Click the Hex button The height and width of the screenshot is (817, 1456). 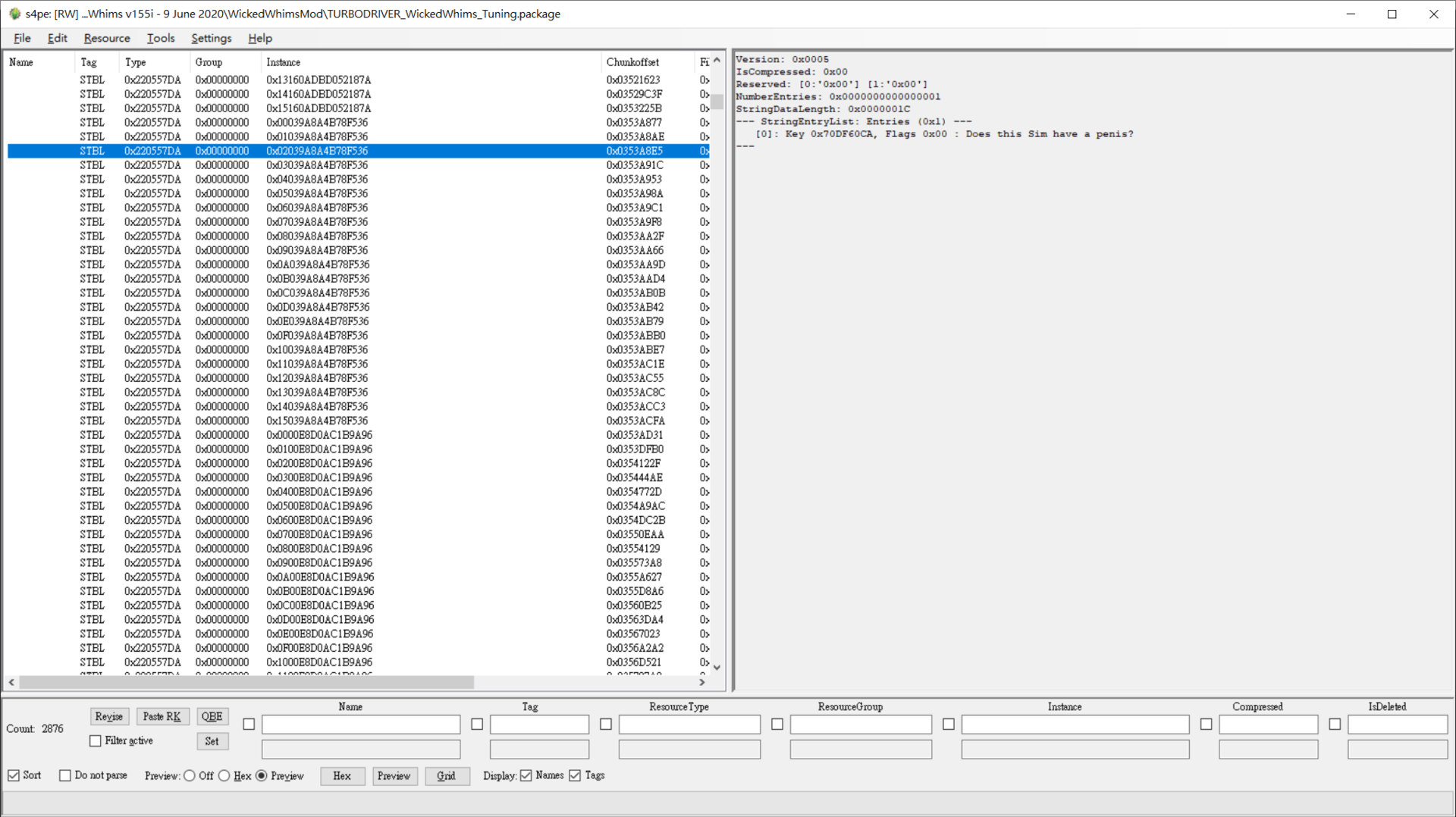coord(342,776)
